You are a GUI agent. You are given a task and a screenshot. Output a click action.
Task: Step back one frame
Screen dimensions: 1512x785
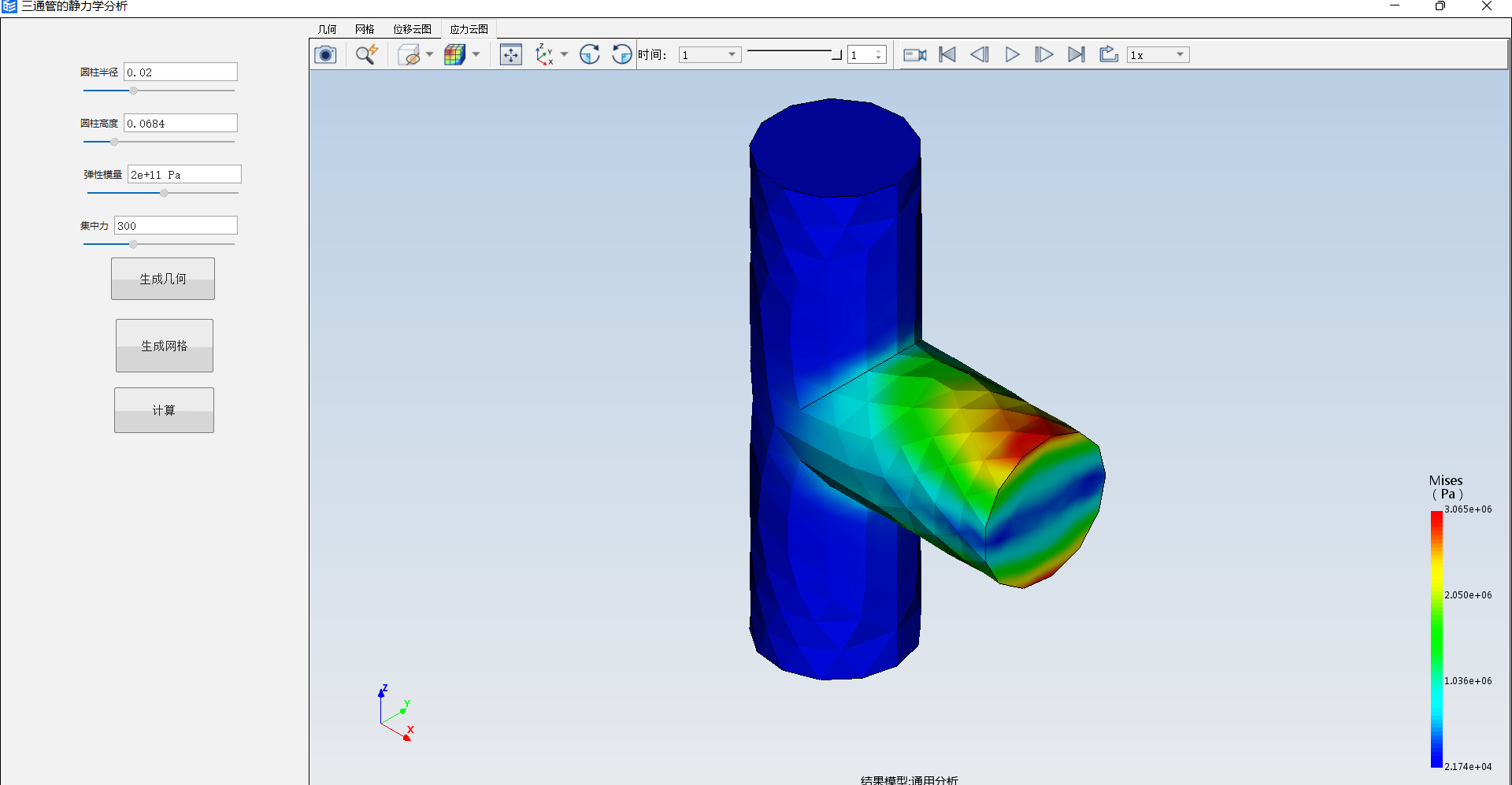pos(980,55)
